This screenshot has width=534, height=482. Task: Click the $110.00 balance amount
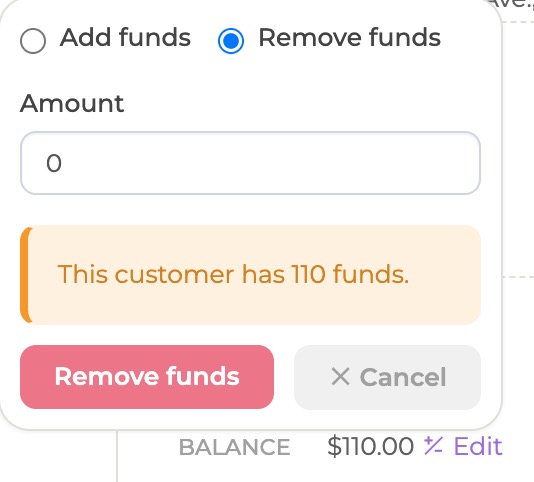point(371,446)
